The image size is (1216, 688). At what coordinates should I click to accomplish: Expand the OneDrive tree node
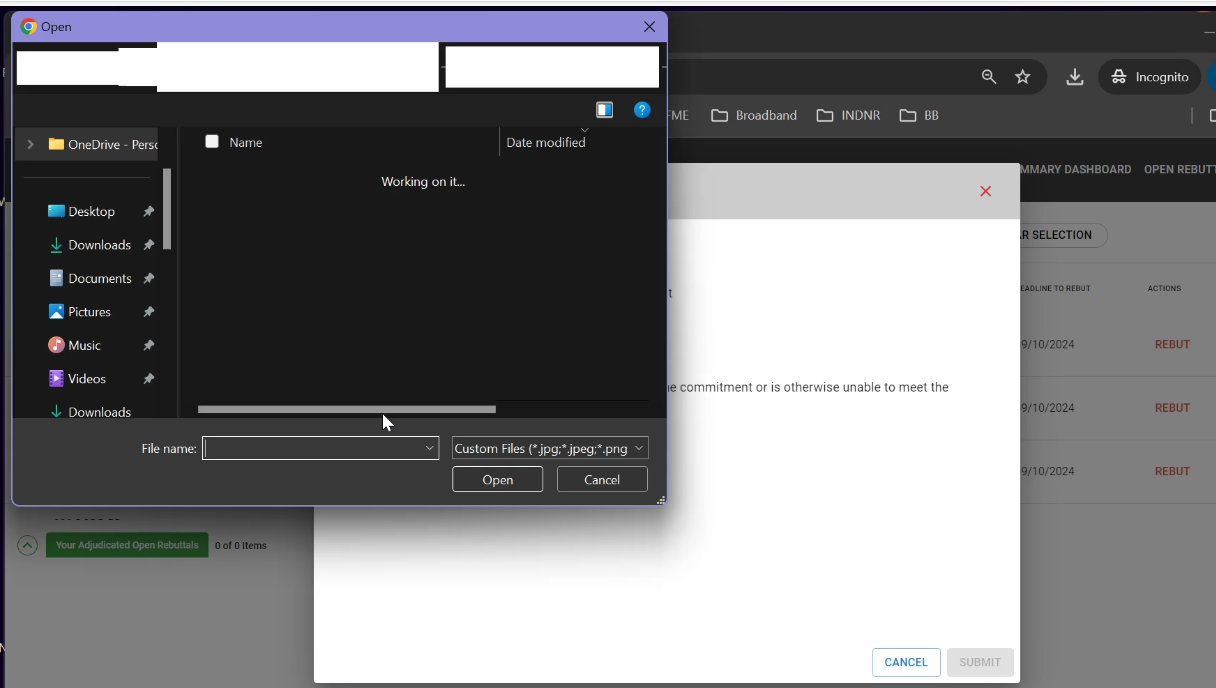(x=30, y=145)
